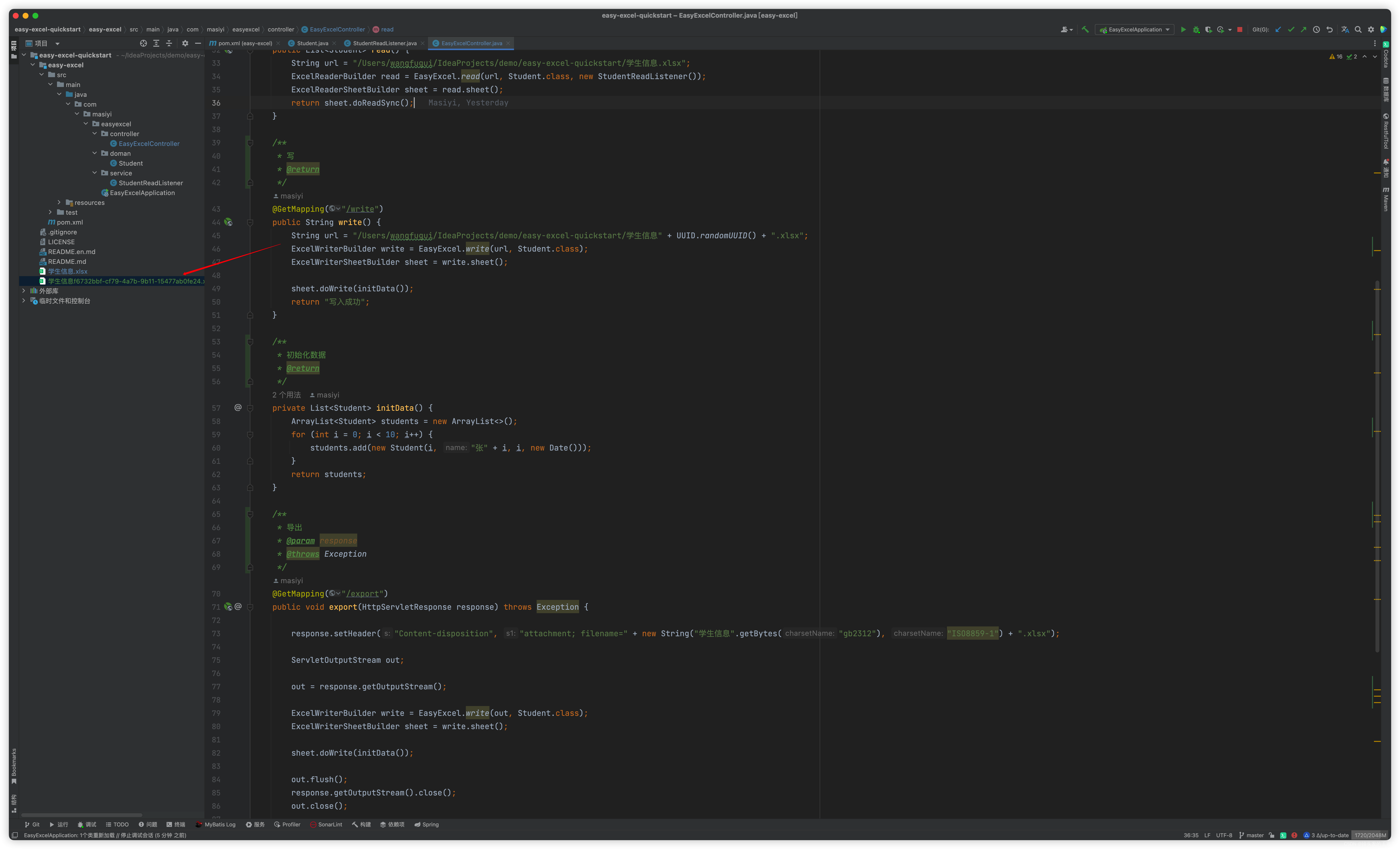Click the editor tabs more-options menu

click(1375, 43)
